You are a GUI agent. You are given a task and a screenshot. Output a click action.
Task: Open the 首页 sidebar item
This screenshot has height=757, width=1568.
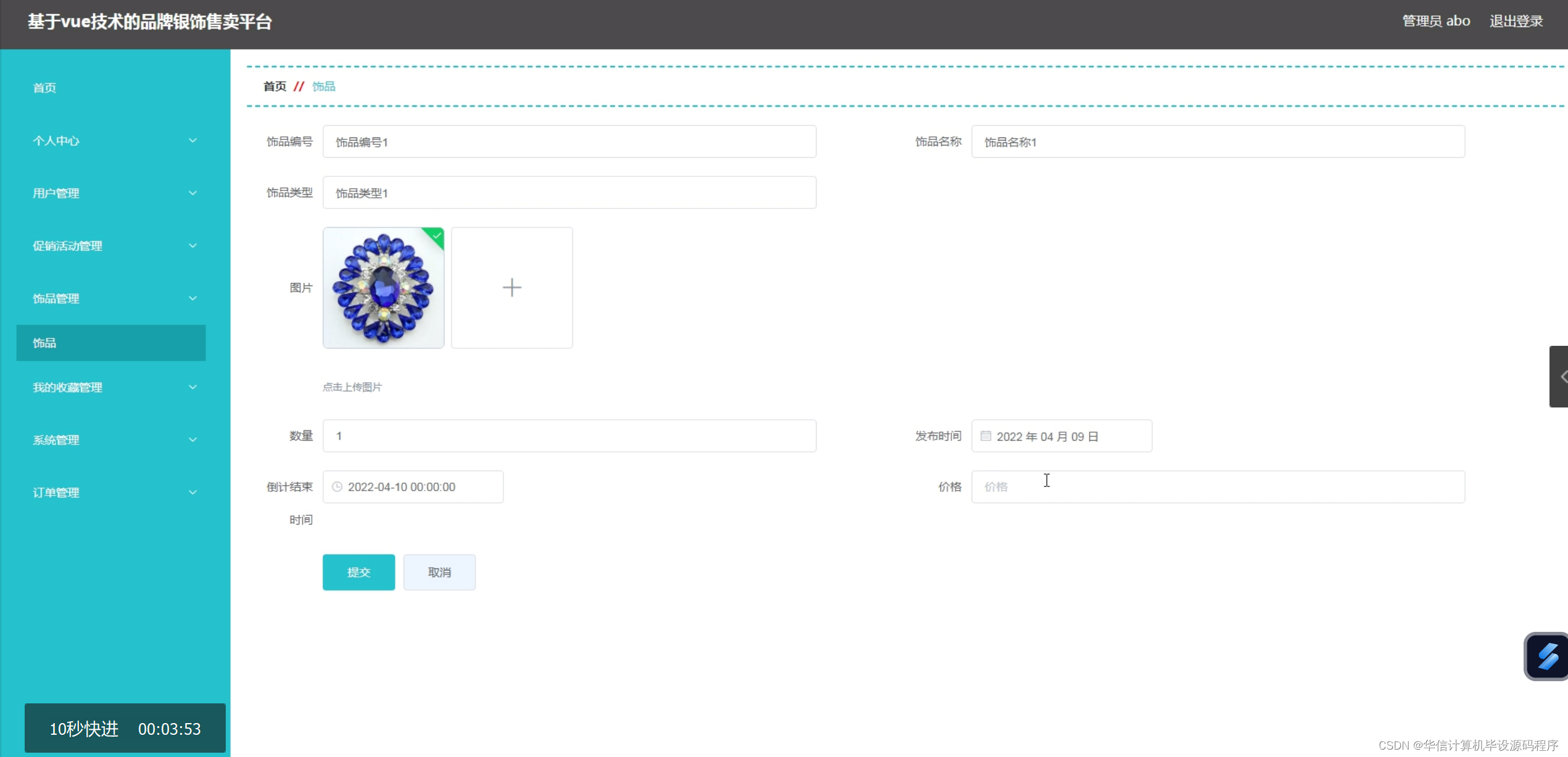44,88
